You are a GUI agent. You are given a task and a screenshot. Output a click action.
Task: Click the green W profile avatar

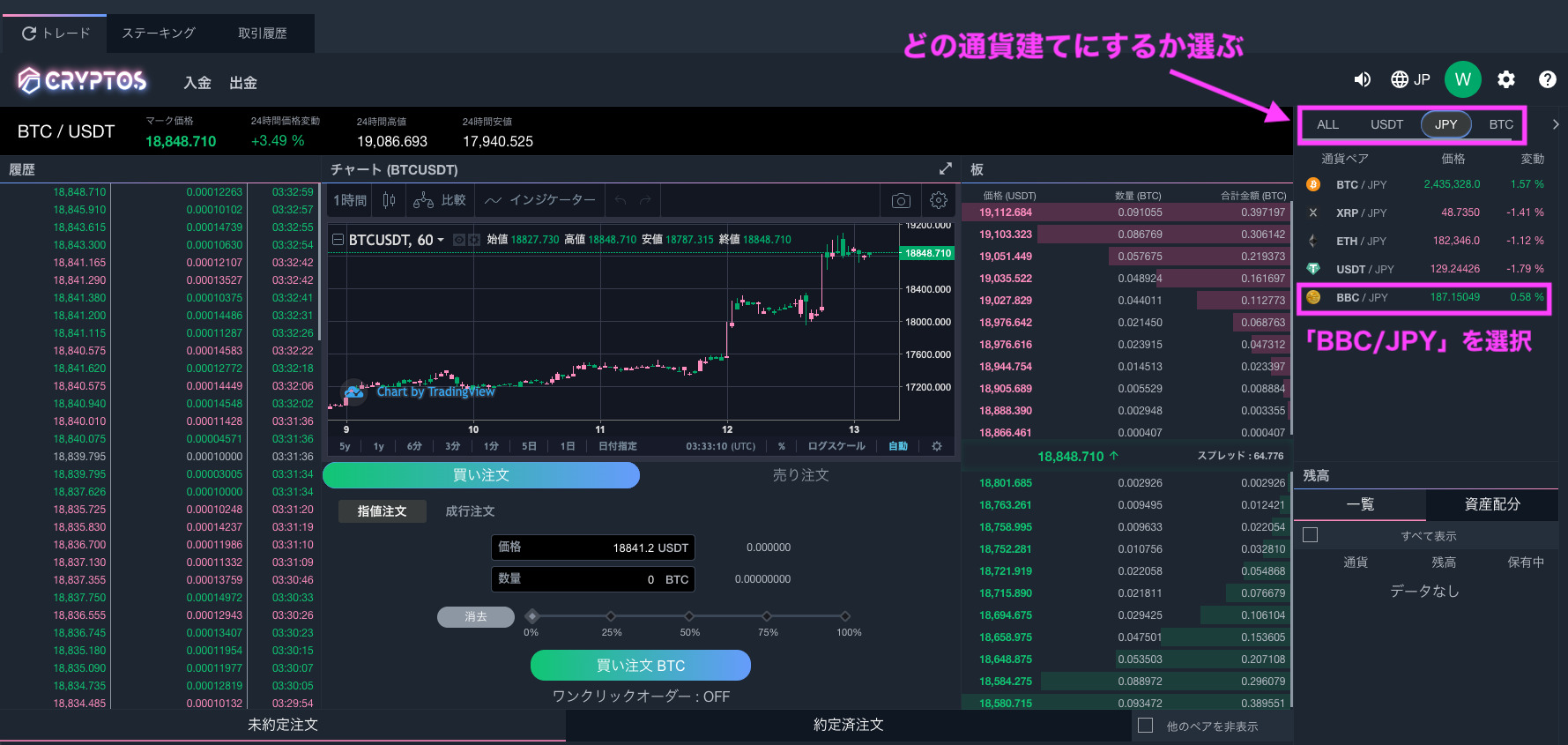(x=1462, y=80)
